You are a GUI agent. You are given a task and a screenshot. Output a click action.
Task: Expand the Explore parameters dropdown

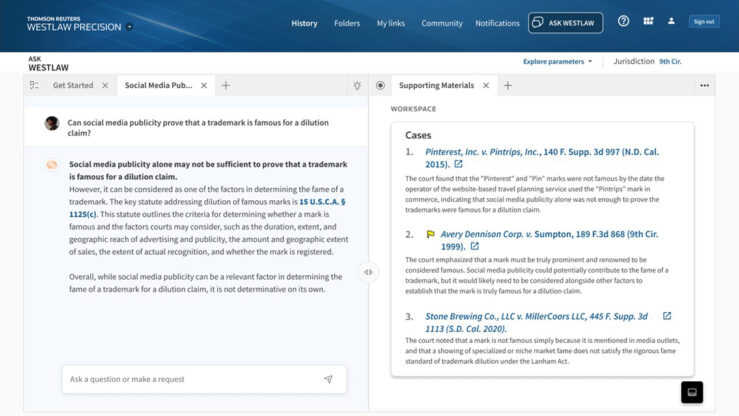[x=557, y=61]
